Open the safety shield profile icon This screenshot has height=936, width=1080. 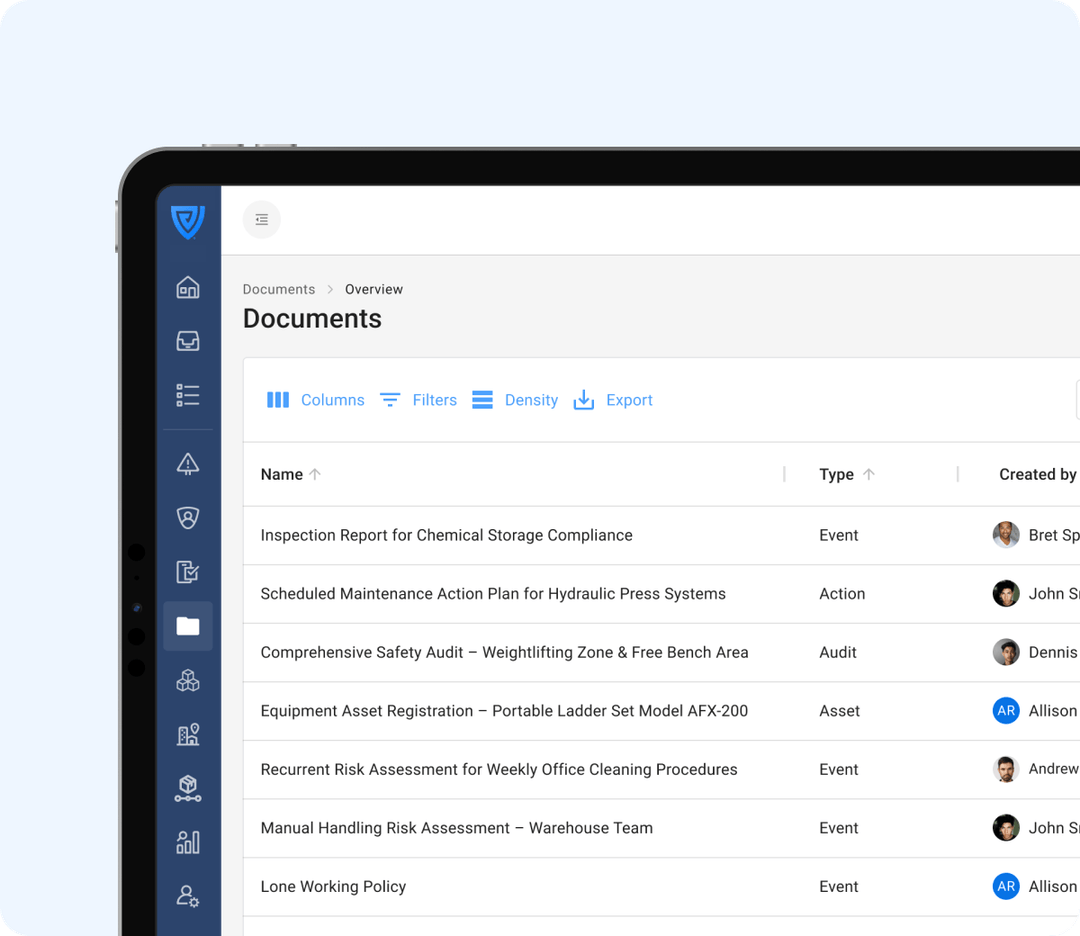(188, 517)
